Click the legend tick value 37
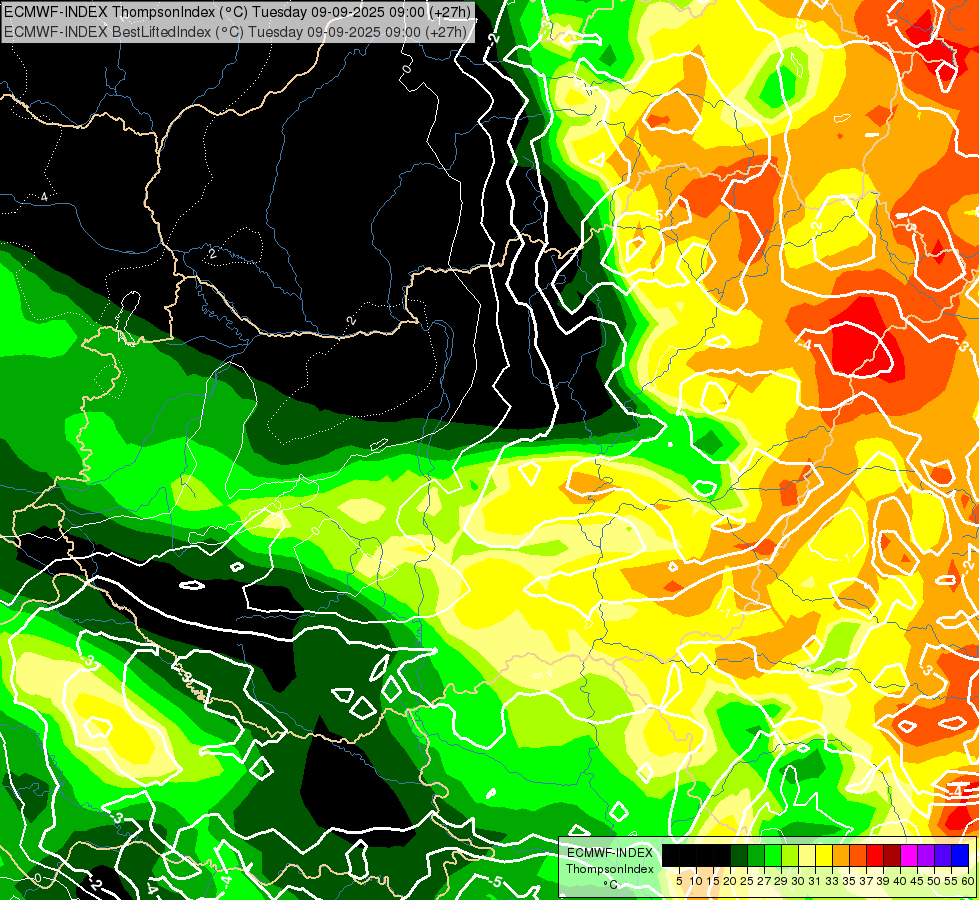This screenshot has width=979, height=900. (x=867, y=881)
